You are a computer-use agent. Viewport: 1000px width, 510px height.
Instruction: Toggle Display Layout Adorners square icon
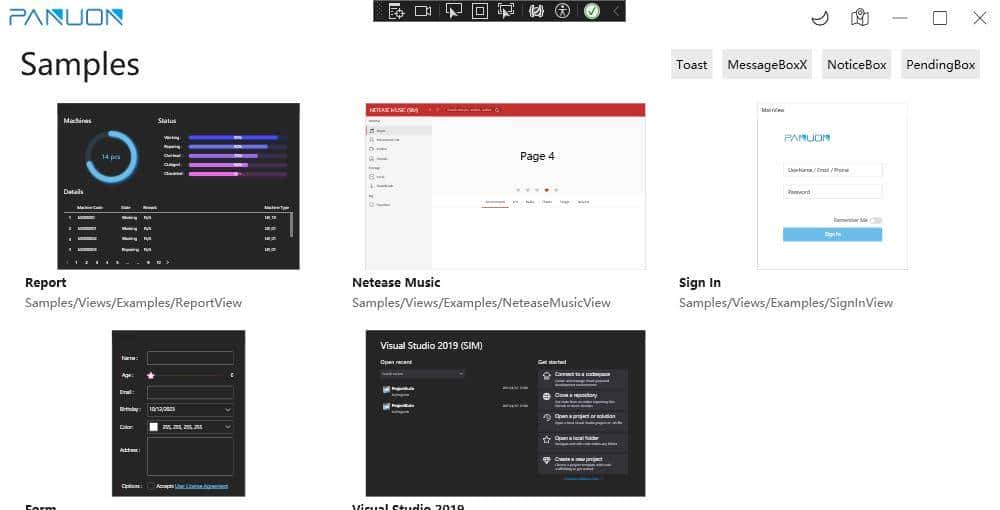(x=480, y=11)
